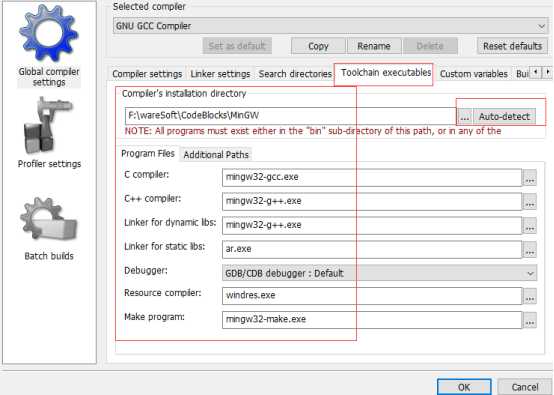Browse for the Make program executable
554x395 pixels.
pos(530,320)
